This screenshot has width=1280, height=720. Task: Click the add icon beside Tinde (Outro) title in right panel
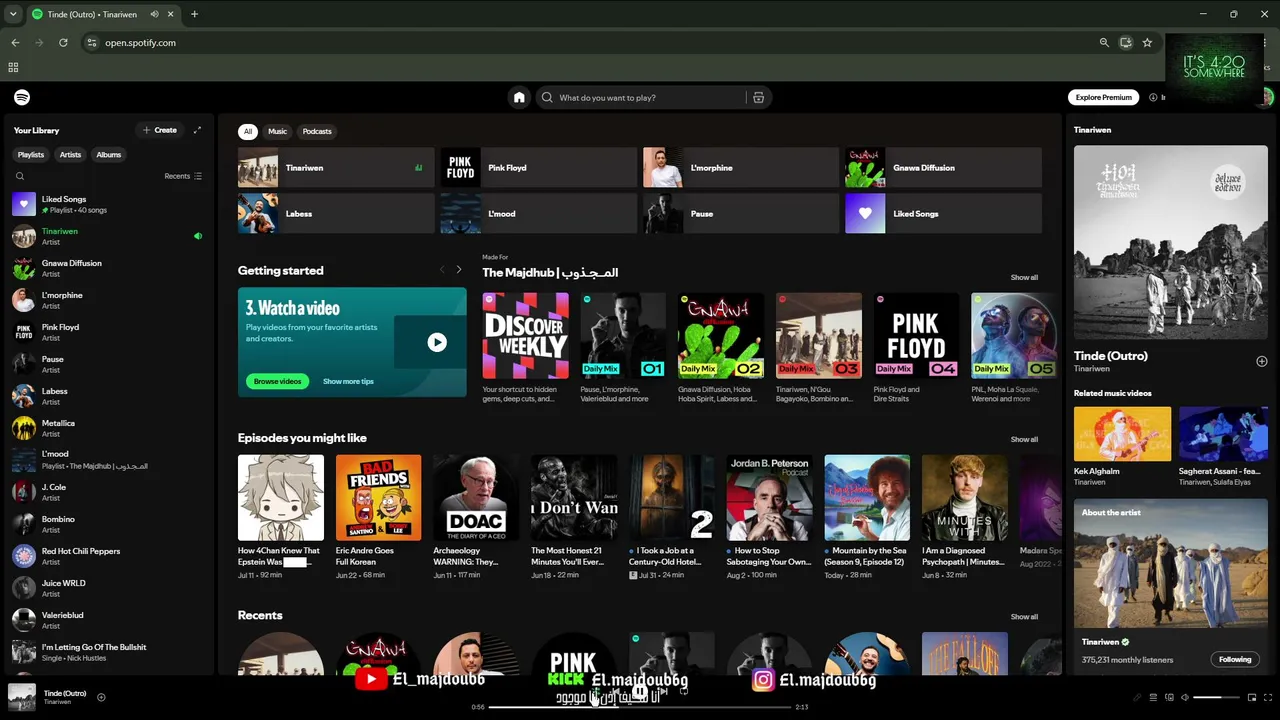[x=1261, y=361]
